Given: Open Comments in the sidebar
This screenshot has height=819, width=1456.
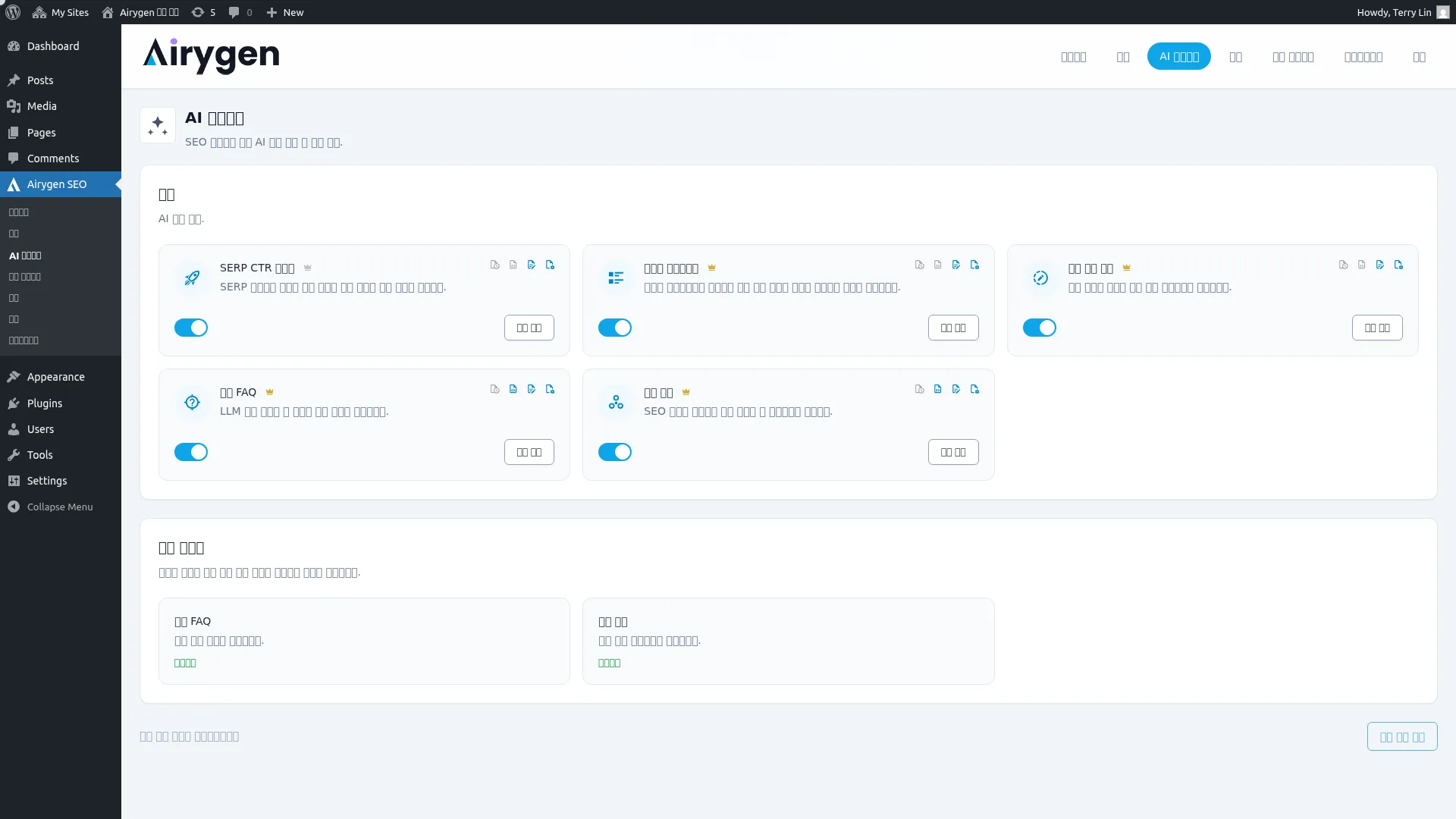Looking at the screenshot, I should [61, 158].
